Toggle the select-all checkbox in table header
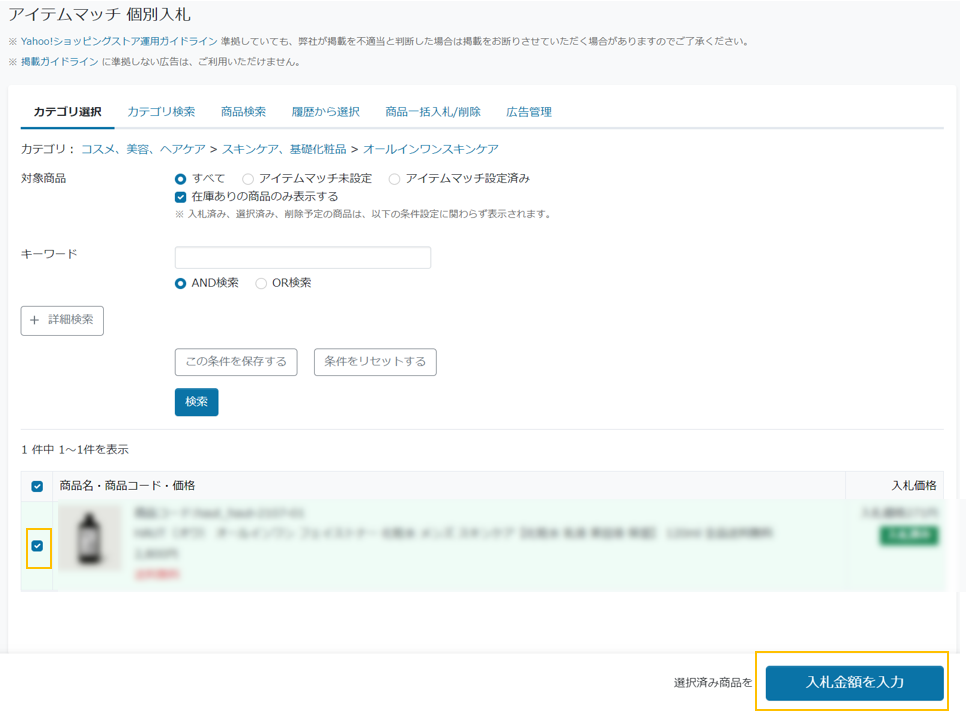The width and height of the screenshot is (966, 727). [x=37, y=486]
